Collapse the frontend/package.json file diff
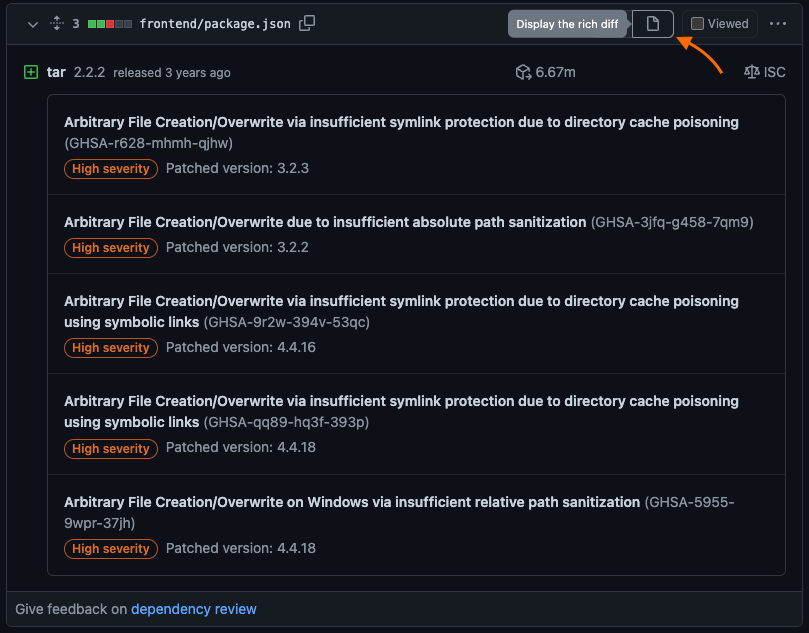This screenshot has height=633, width=809. tap(33, 23)
